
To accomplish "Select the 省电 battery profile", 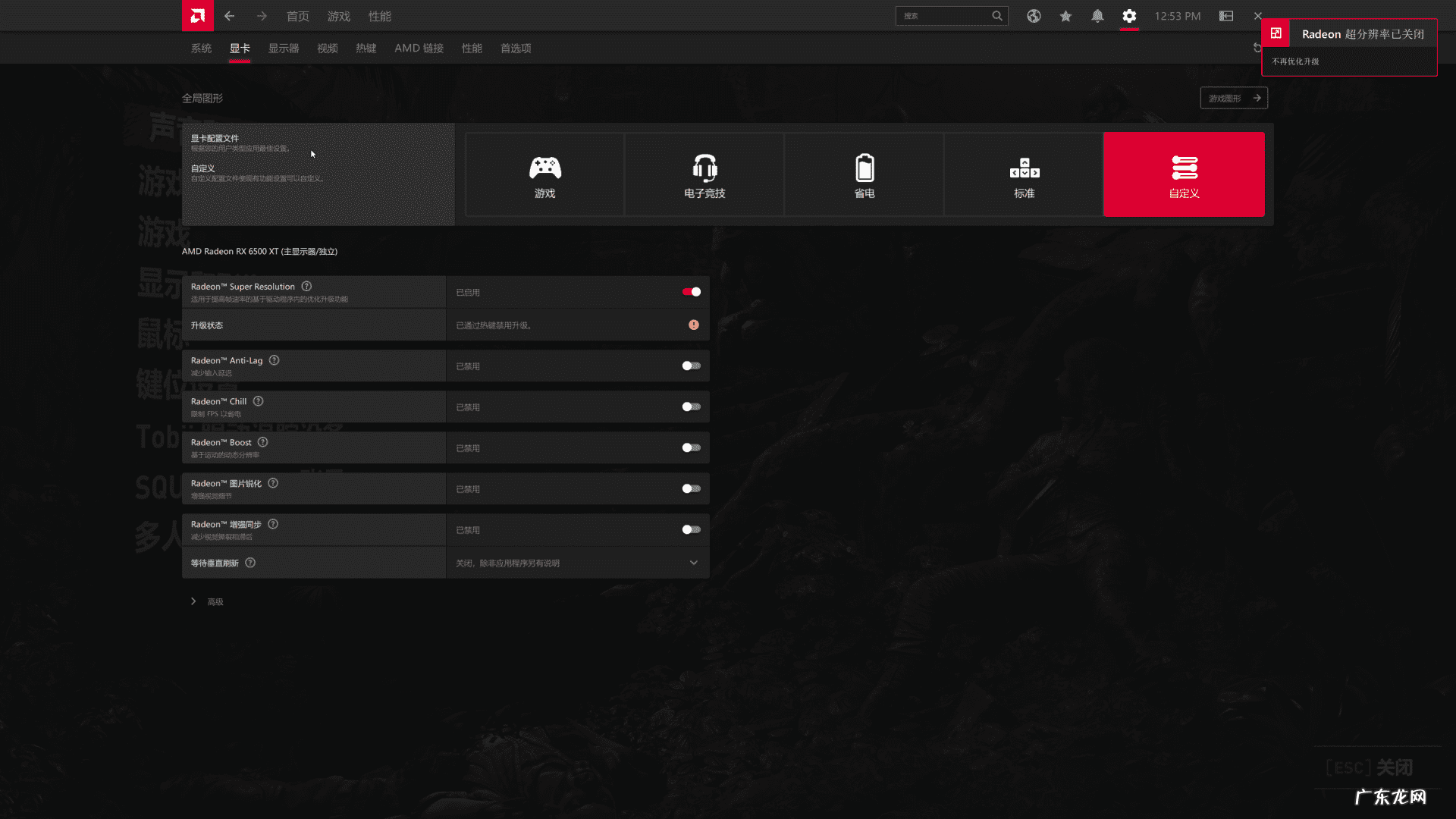I will (864, 175).
